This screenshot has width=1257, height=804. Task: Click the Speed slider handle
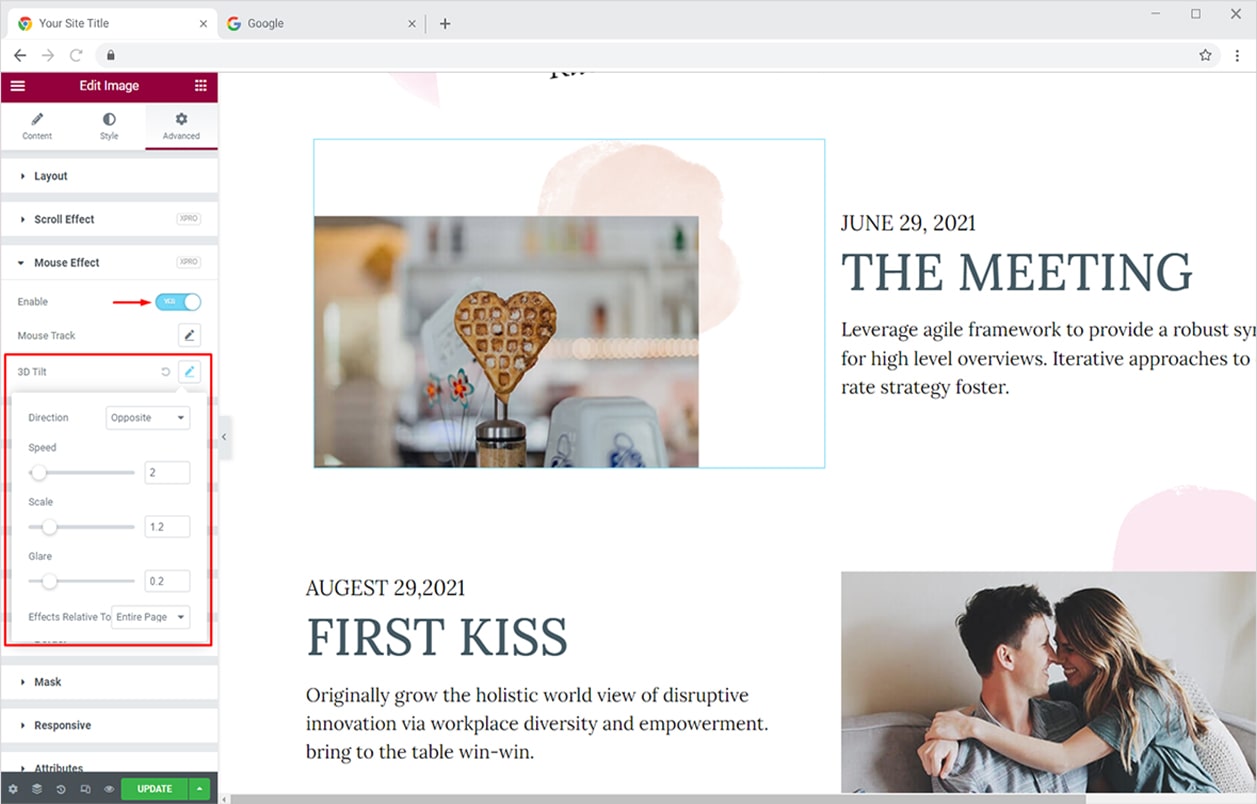point(38,472)
